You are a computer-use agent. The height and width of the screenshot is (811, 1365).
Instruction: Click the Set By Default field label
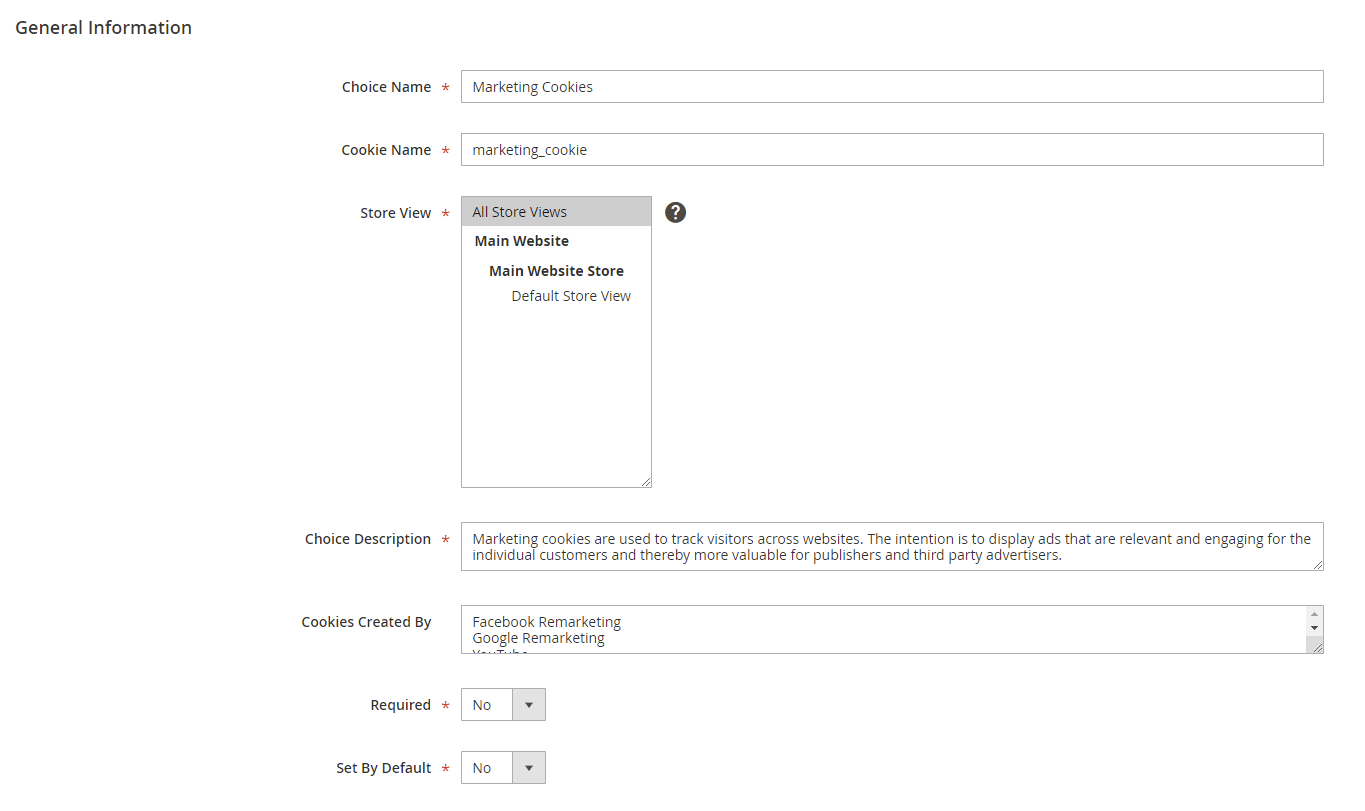[383, 768]
